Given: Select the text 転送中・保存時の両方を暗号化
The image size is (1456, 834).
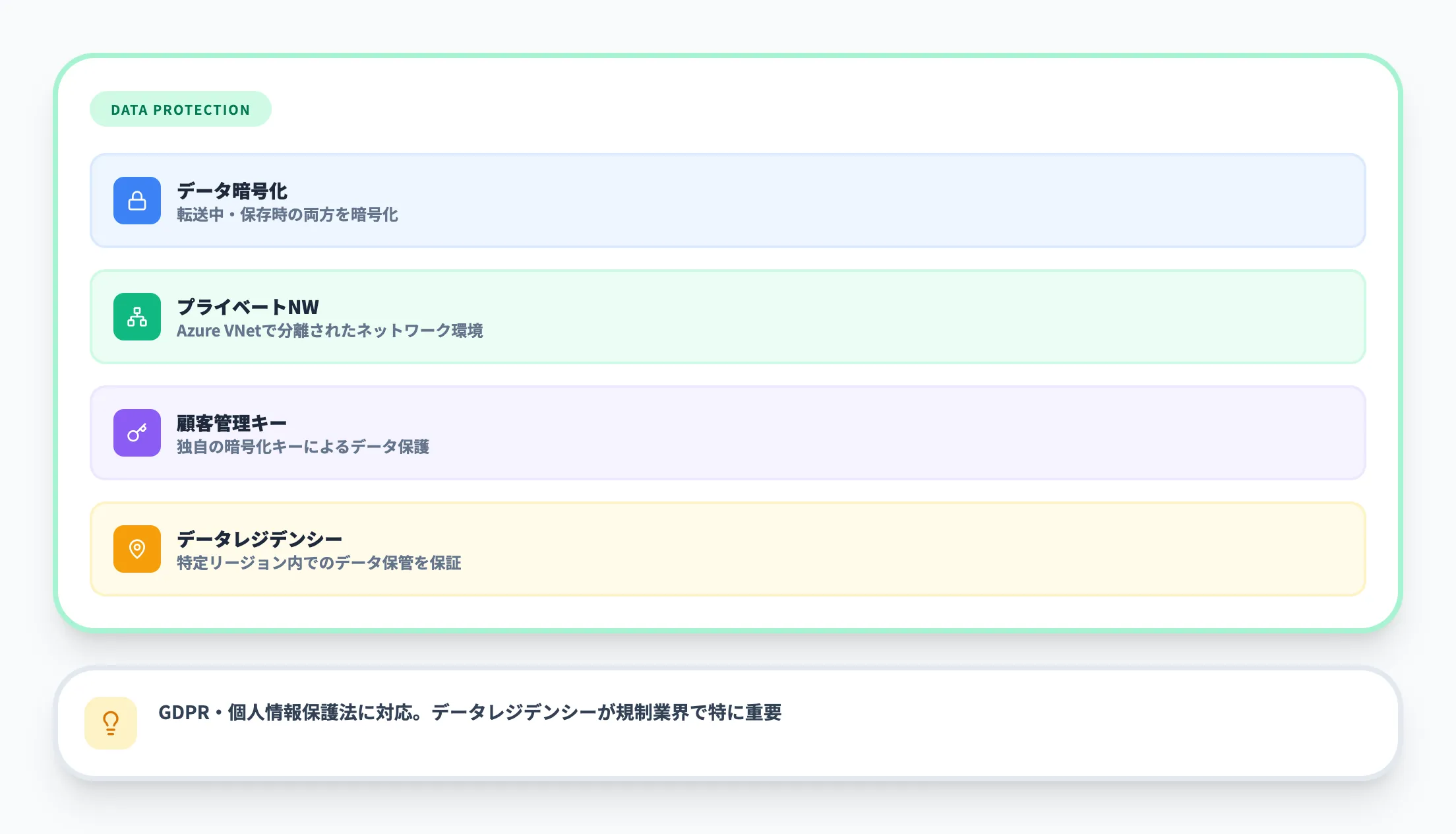Looking at the screenshot, I should (288, 215).
